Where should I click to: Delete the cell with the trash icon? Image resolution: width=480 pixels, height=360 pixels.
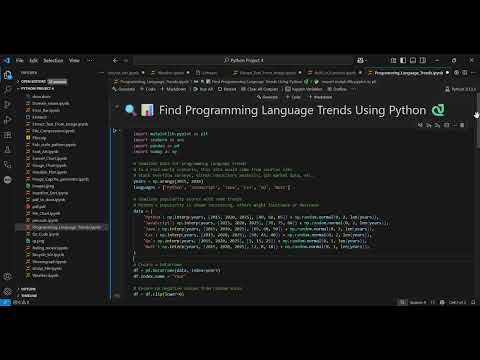click(462, 125)
